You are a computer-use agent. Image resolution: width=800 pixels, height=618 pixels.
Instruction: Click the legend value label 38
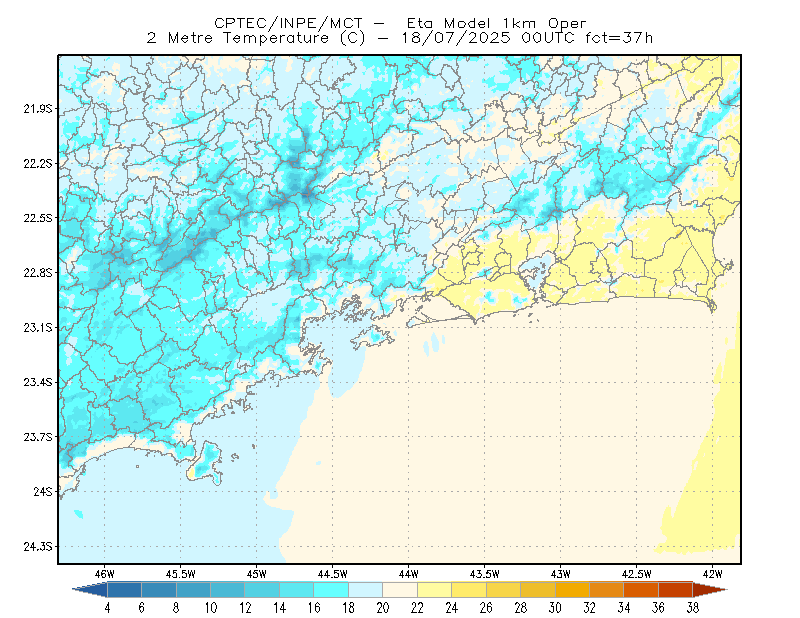click(692, 608)
